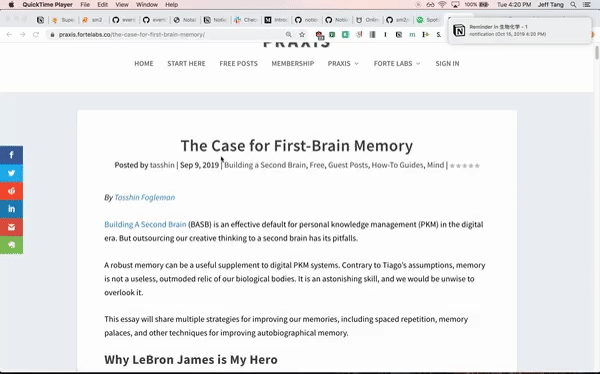Open the View menu
The height and width of the screenshot is (374, 600).
pyautogui.click(x=122, y=5)
